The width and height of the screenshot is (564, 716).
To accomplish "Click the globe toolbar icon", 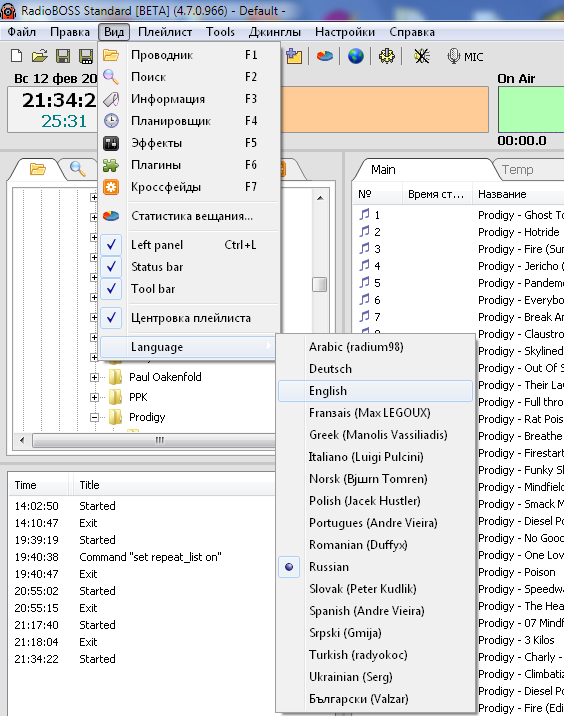I will pos(356,56).
